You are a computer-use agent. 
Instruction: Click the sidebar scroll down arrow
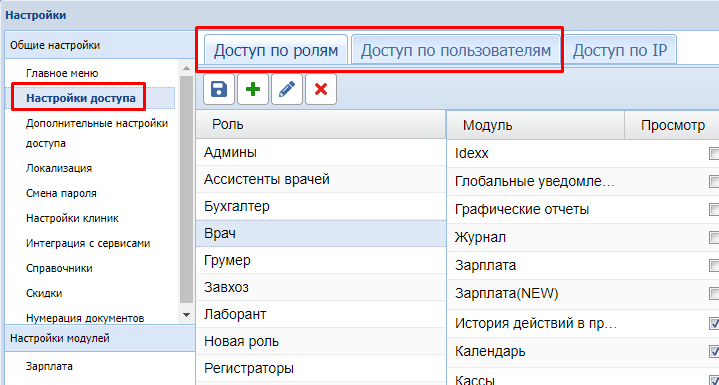(186, 315)
